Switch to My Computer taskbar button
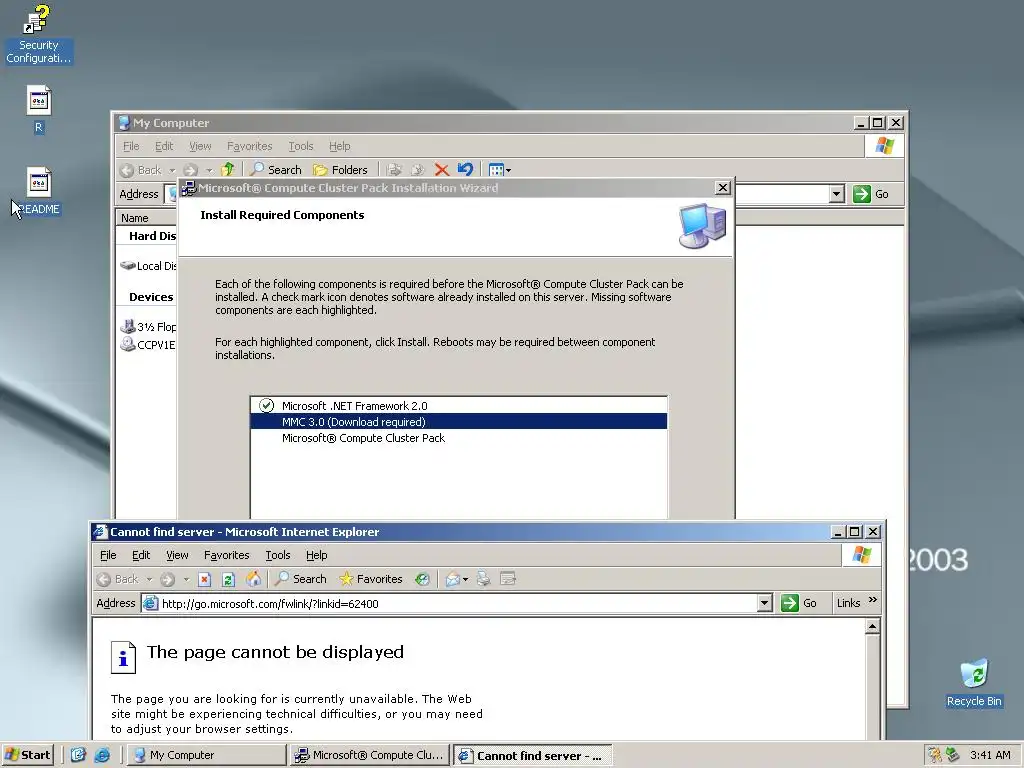 206,755
